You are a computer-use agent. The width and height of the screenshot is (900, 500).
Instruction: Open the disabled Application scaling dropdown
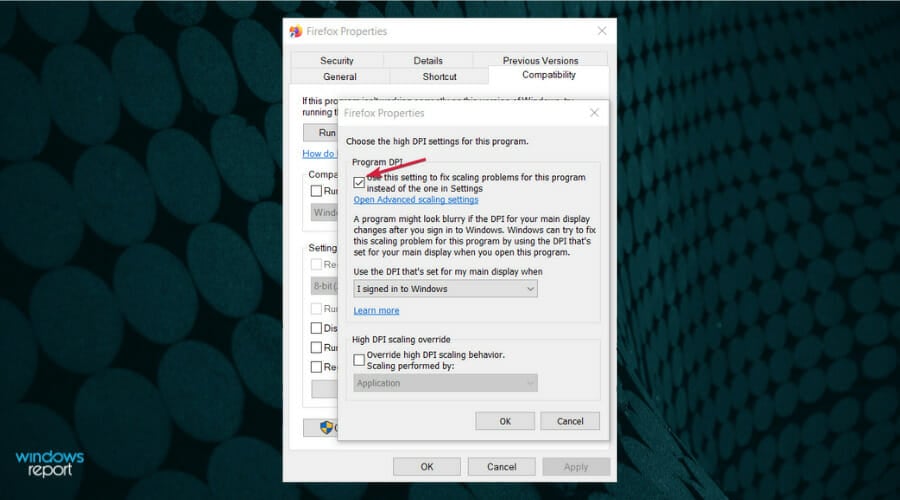tap(445, 383)
